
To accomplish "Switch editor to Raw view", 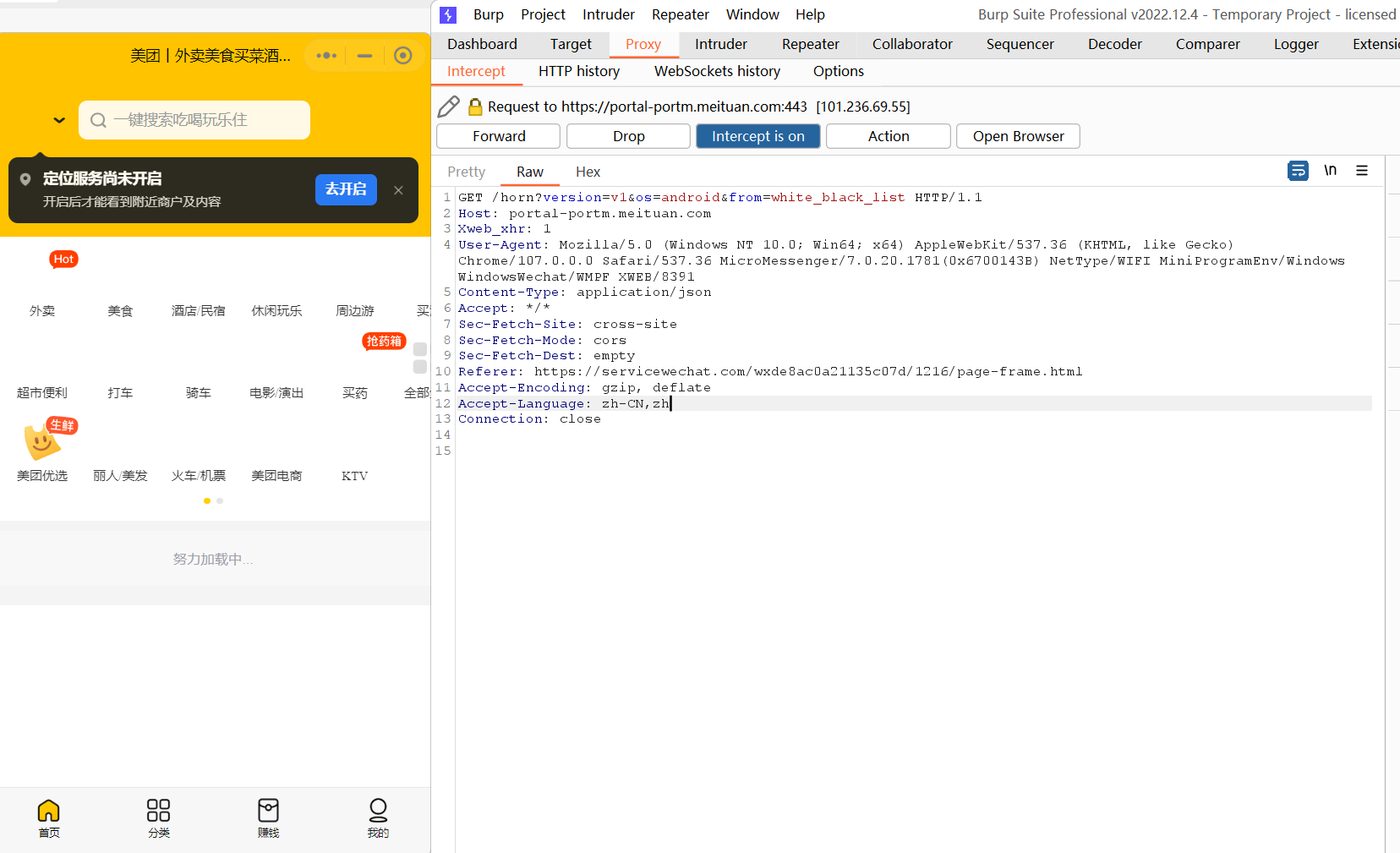I will (x=530, y=172).
